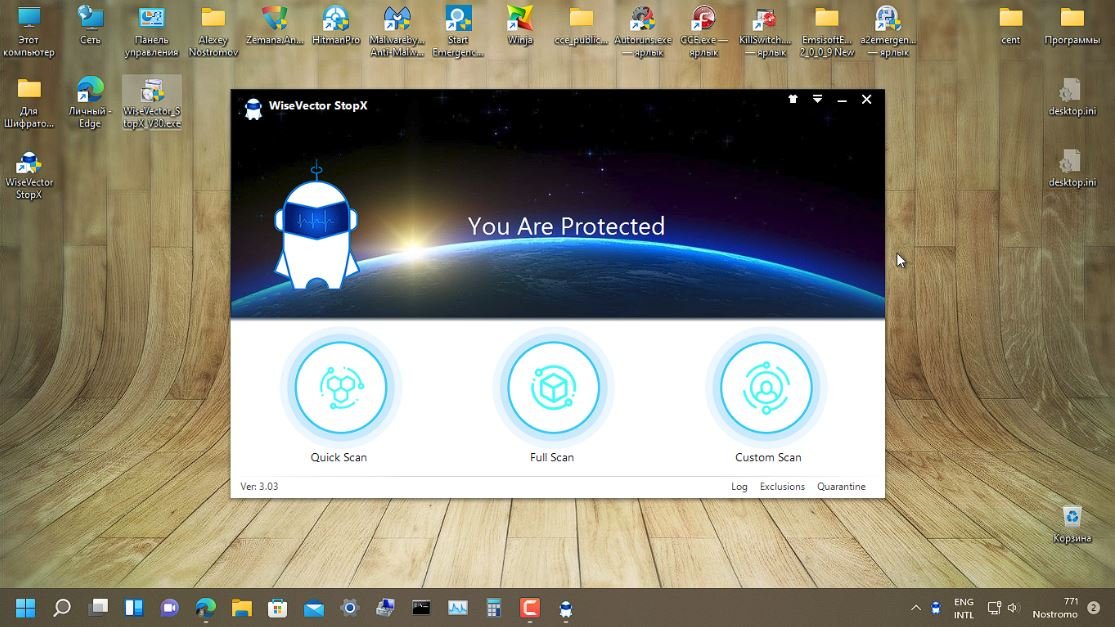Select the KillSwitch shortcut

[765, 31]
